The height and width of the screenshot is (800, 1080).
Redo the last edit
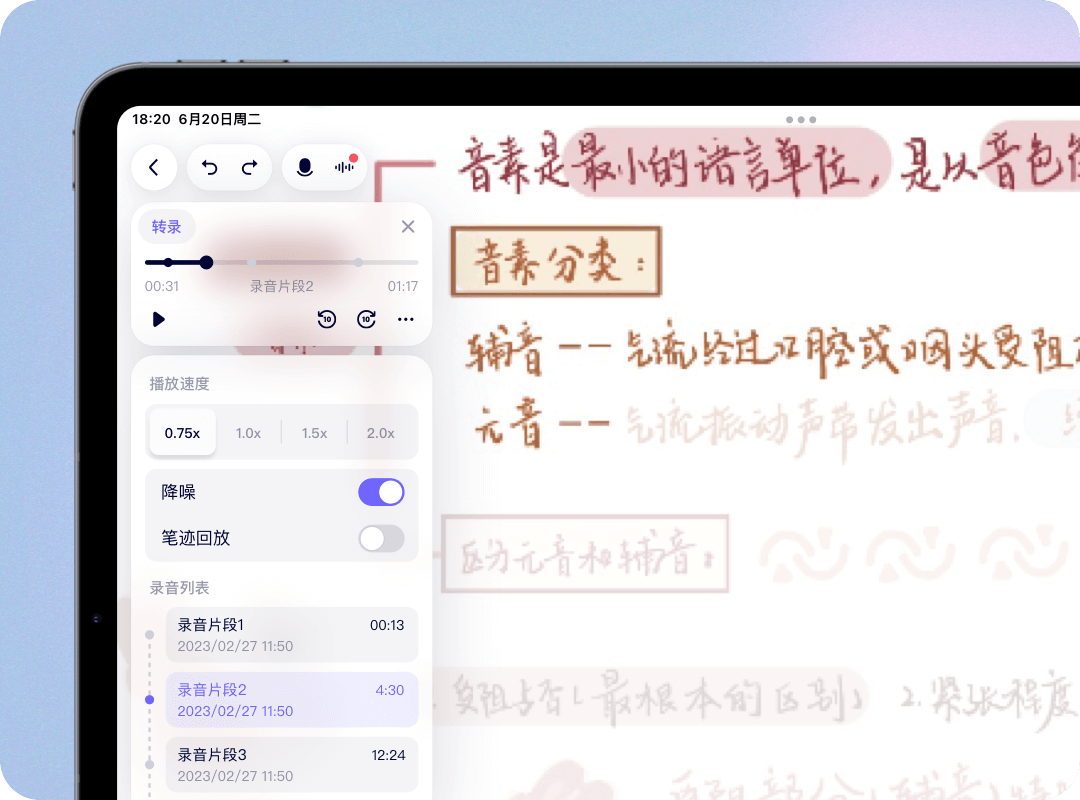click(x=250, y=167)
